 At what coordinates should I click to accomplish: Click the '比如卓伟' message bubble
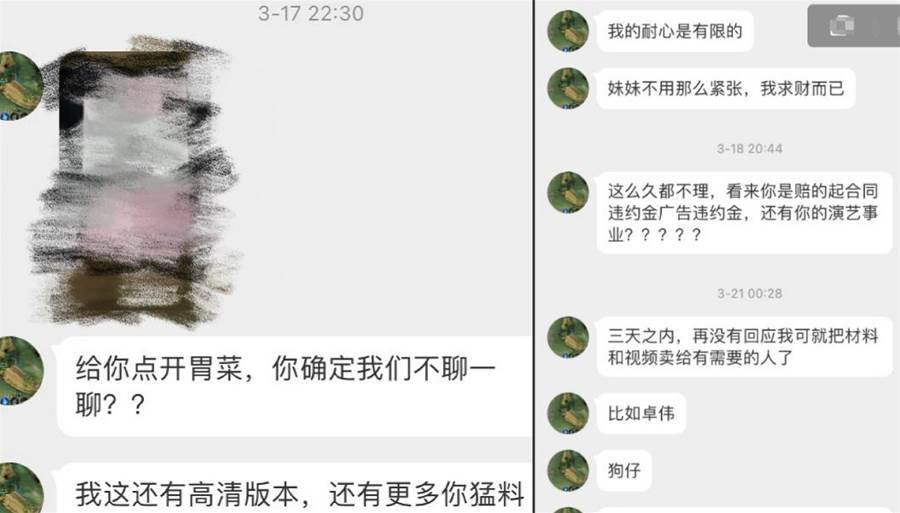[641, 413]
